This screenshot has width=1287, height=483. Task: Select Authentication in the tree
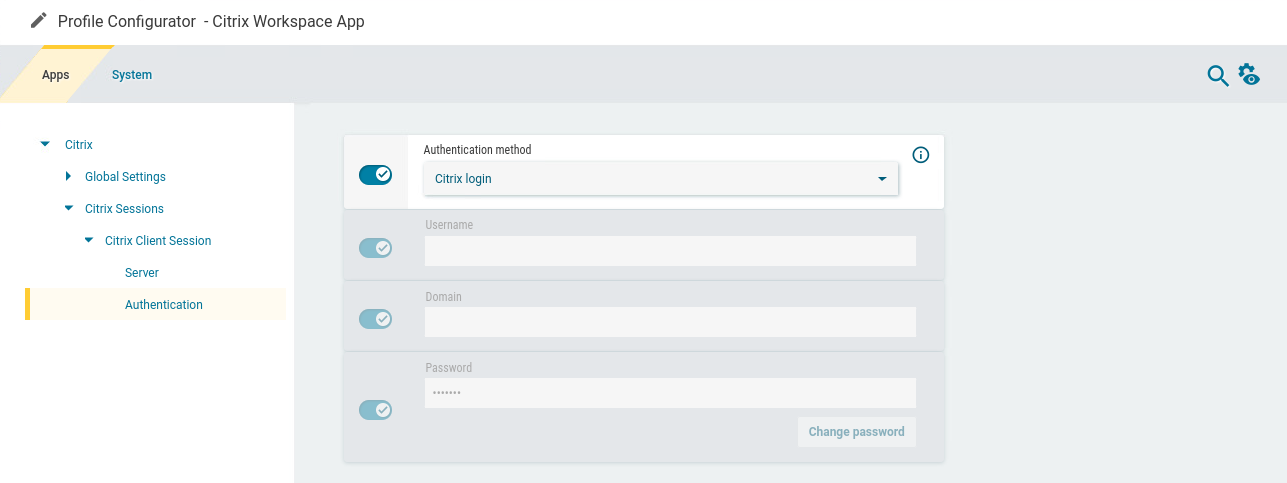tap(164, 305)
